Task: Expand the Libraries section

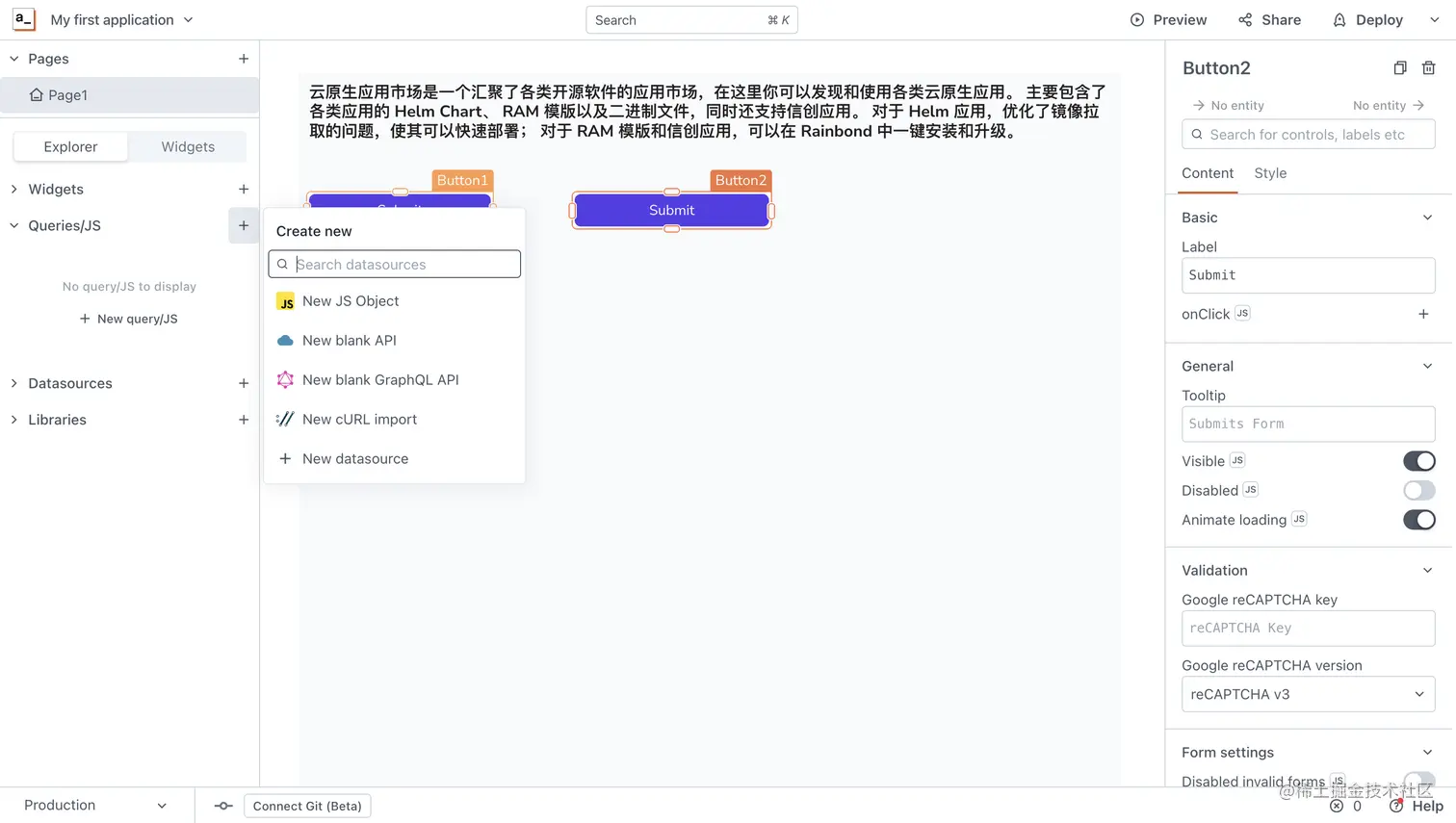Action: point(14,420)
